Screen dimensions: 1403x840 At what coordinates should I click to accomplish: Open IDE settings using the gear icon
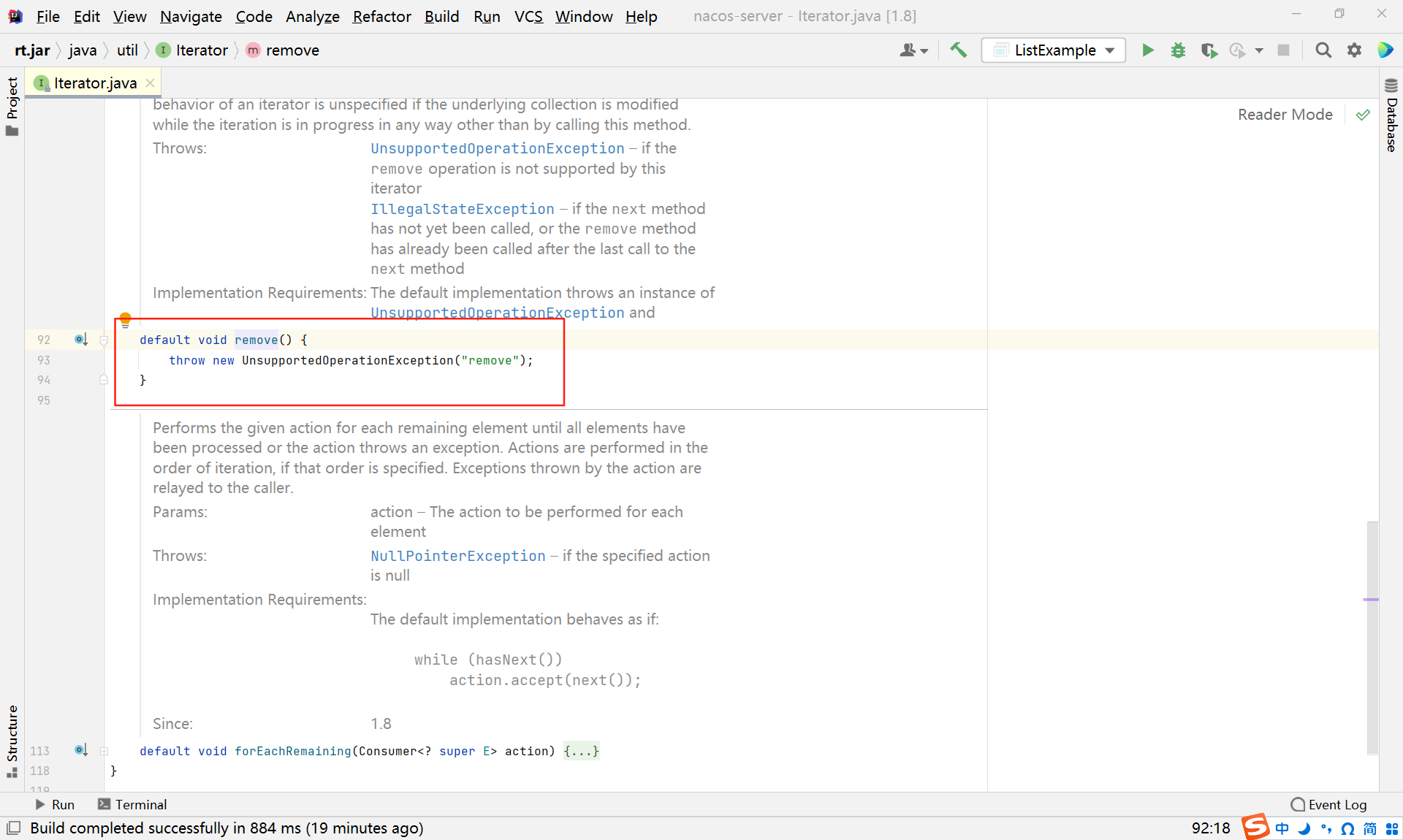[x=1354, y=50]
